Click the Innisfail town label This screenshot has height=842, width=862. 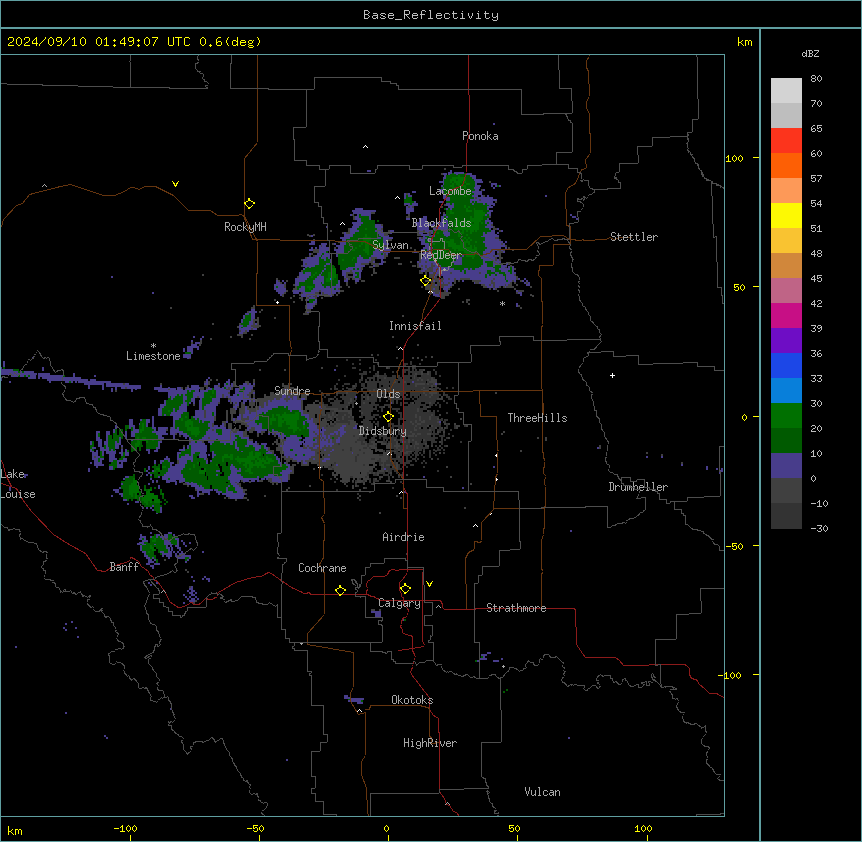(415, 326)
